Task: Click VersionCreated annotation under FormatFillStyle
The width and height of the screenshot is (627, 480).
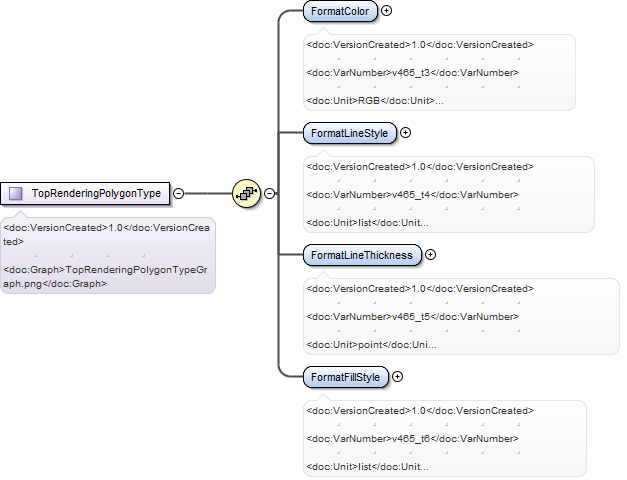Action: tap(420, 411)
